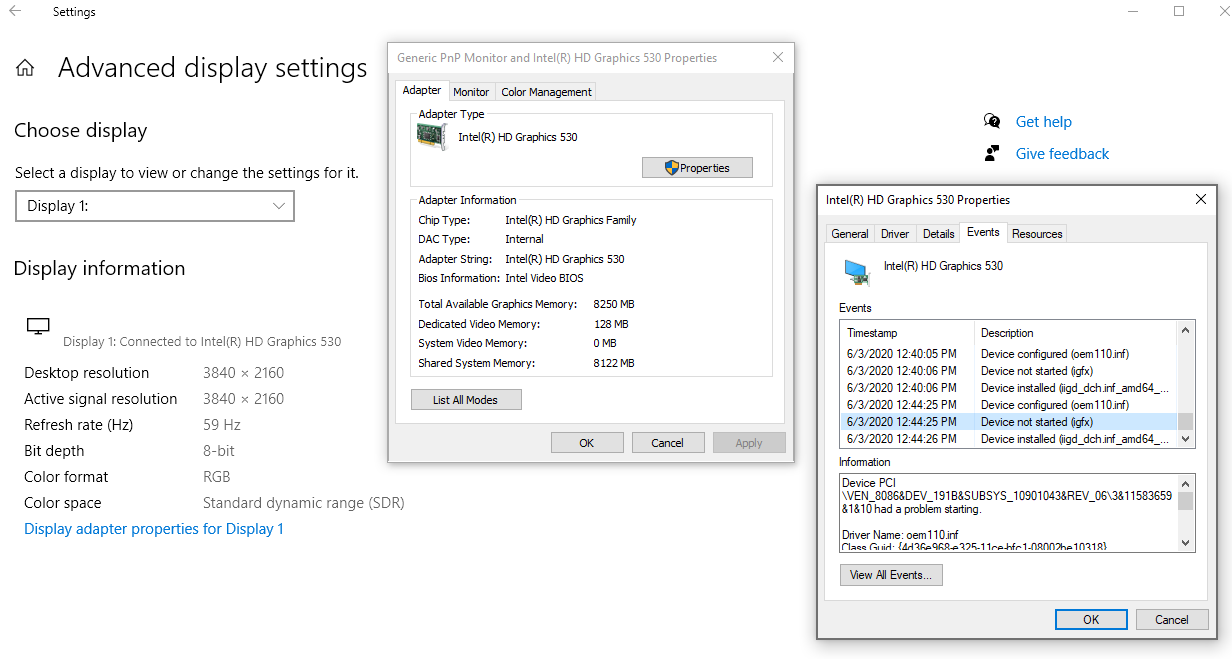This screenshot has width=1232, height=659.
Task: Select the 12:44:25 PM Device configured event
Action: pyautogui.click(x=1009, y=405)
